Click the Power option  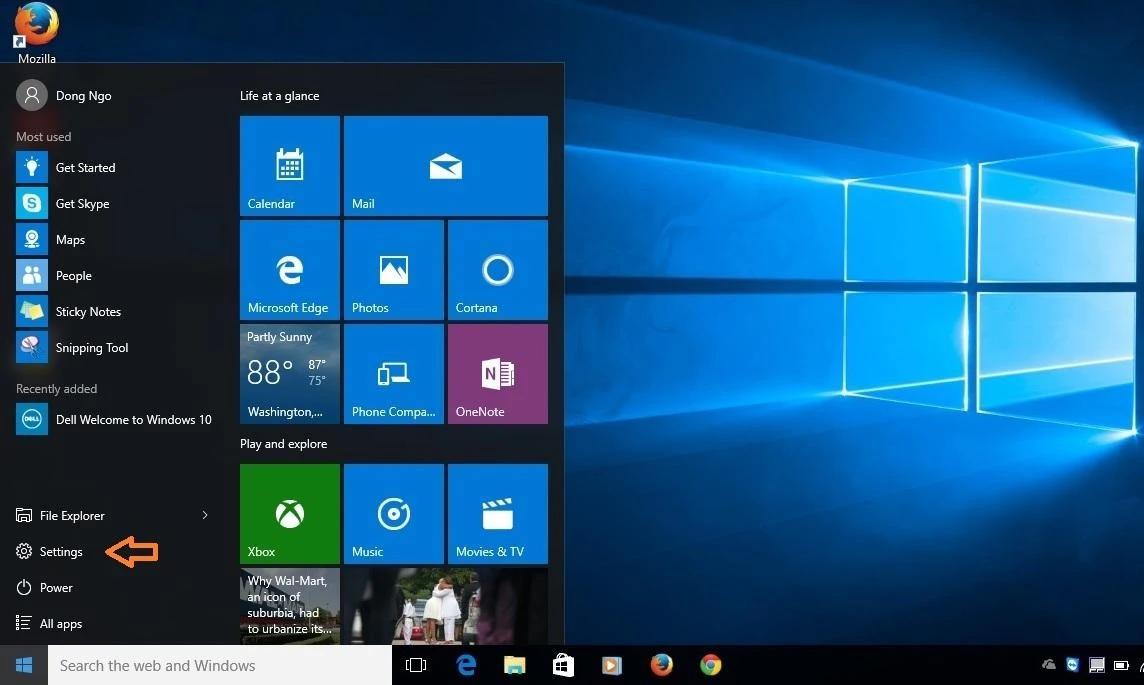pos(54,587)
